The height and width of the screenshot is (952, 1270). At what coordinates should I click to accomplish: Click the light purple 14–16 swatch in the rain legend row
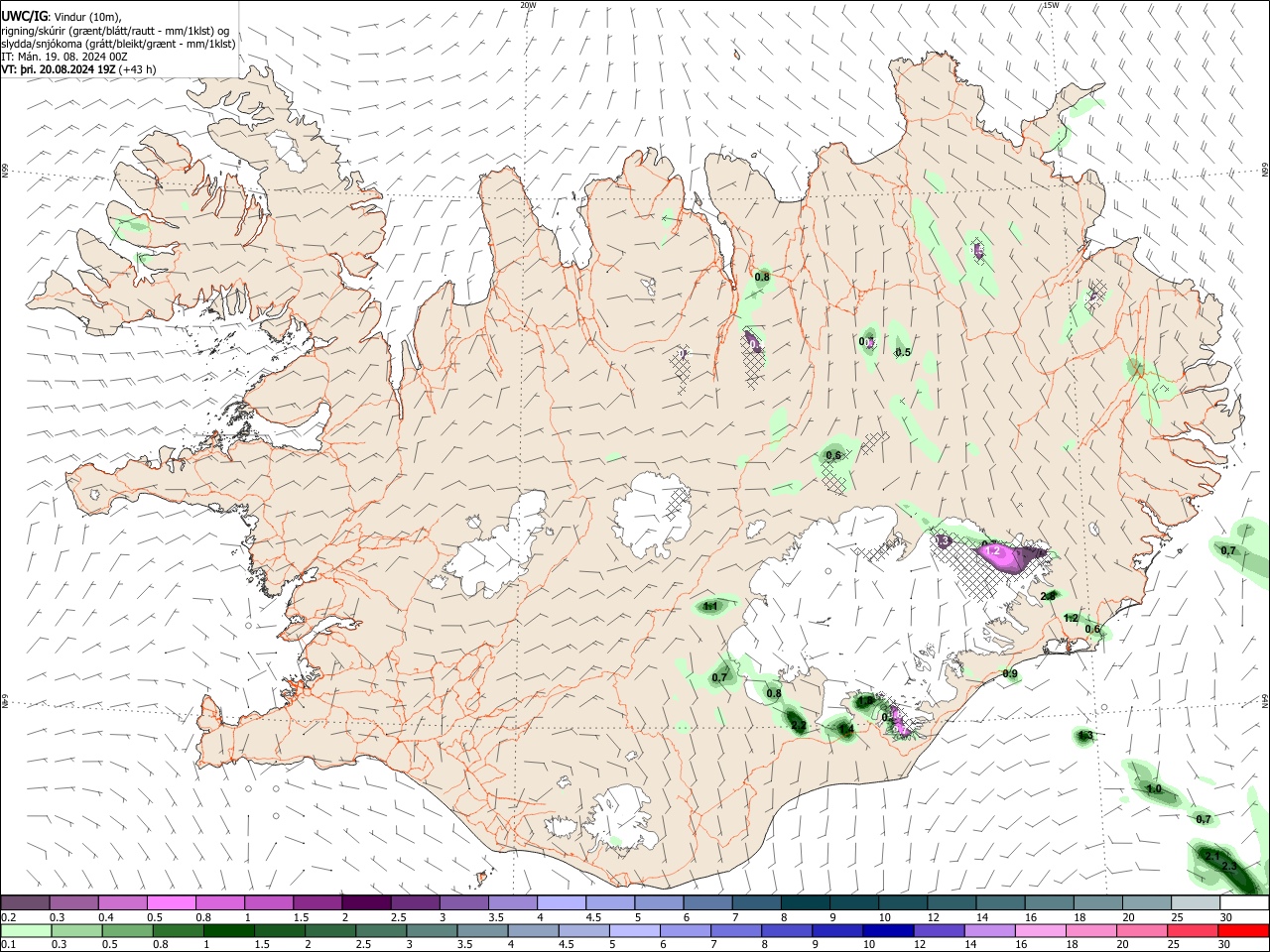tap(989, 930)
